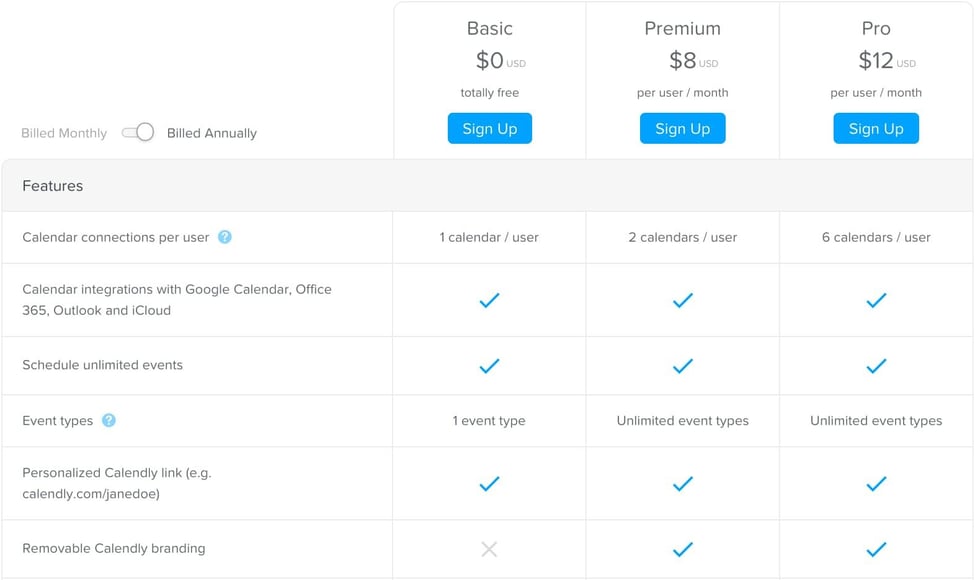Viewport: 975px width, 580px height.
Task: Click Unlimited event types in Premium column
Action: [x=683, y=421]
